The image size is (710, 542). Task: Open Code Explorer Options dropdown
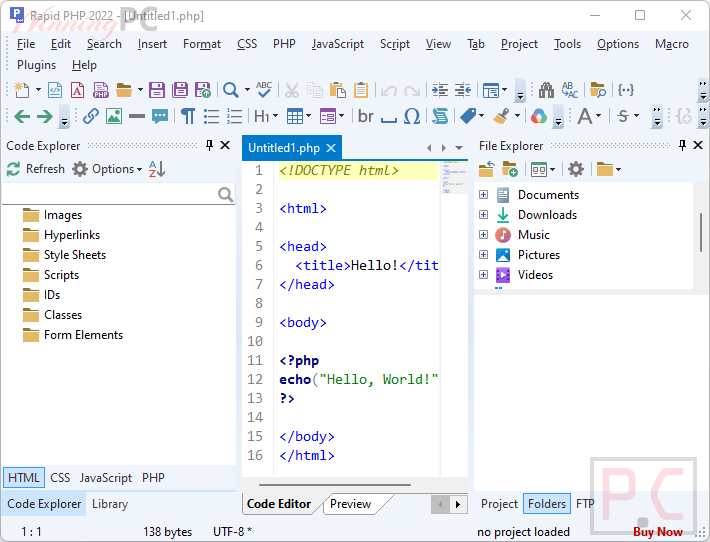click(107, 169)
